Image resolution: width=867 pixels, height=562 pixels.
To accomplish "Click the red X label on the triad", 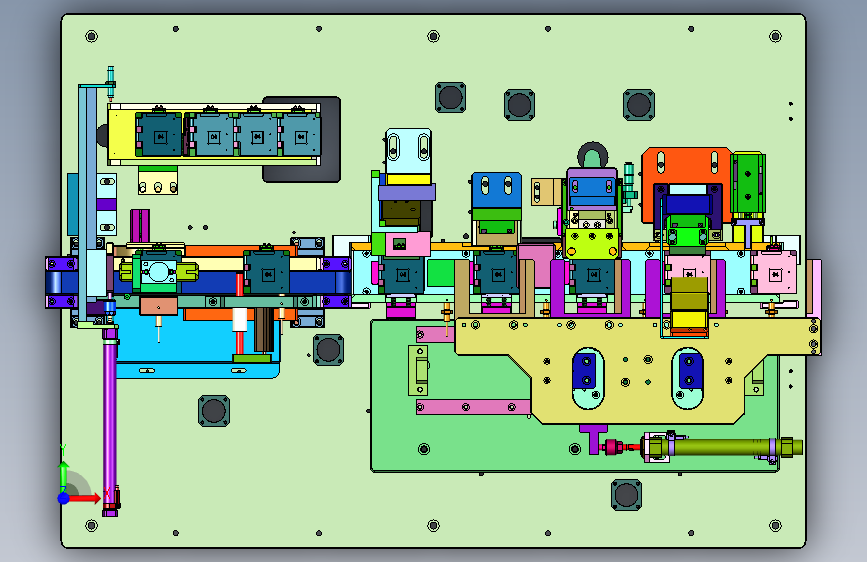I will (107, 492).
